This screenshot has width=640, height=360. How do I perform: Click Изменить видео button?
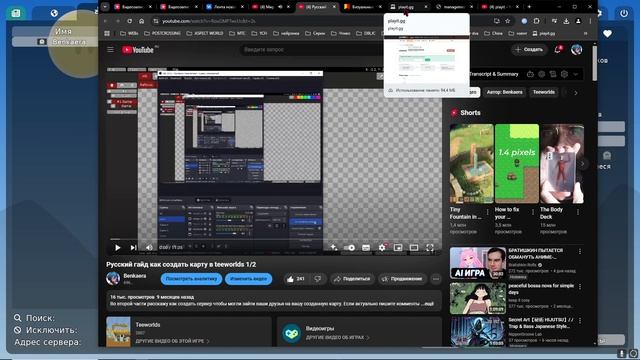pos(248,279)
